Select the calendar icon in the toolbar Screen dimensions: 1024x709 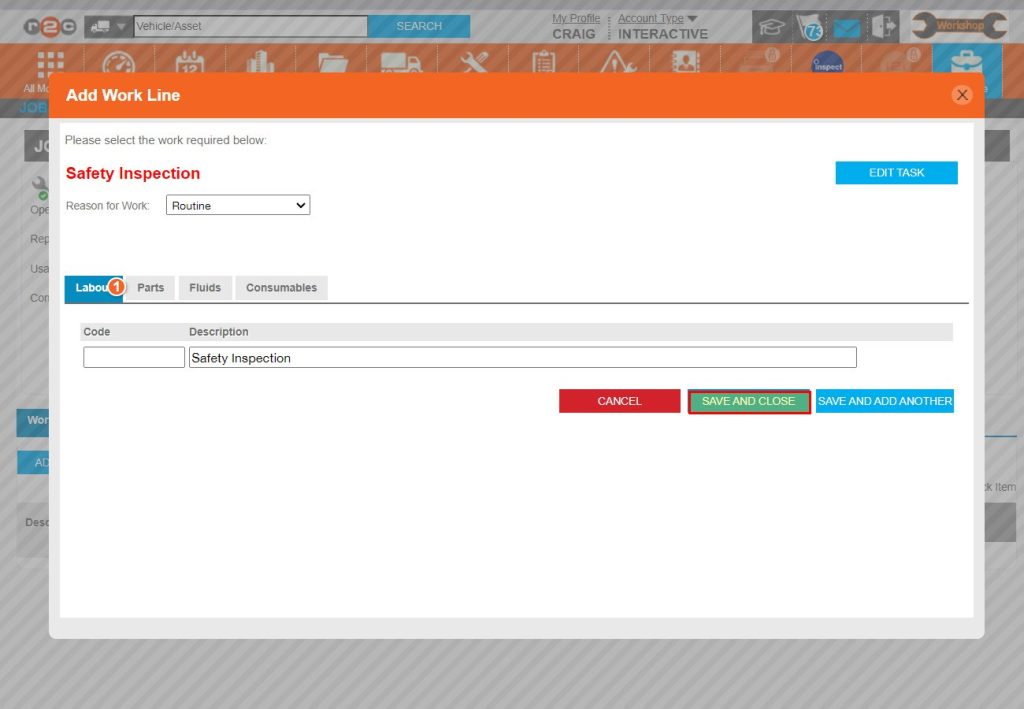coord(190,62)
